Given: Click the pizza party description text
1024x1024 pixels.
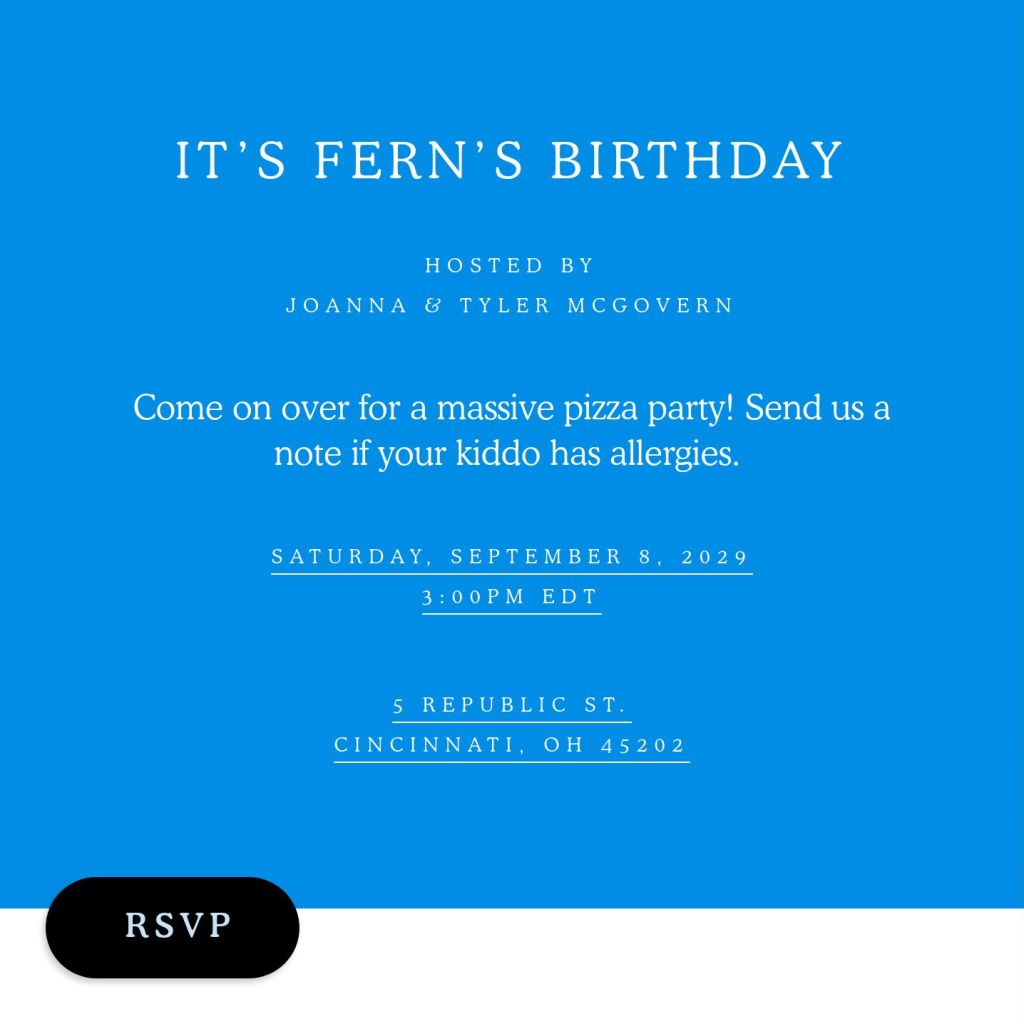Looking at the screenshot, I should pyautogui.click(x=511, y=408).
